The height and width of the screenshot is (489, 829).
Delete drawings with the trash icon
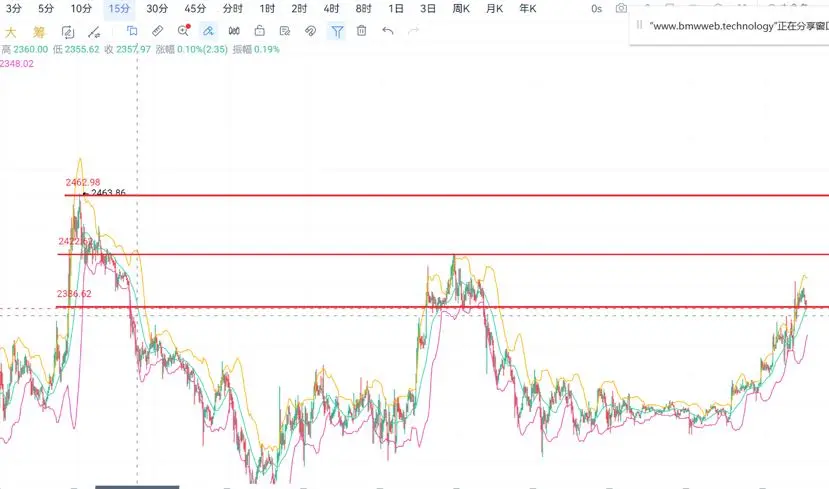tap(362, 31)
